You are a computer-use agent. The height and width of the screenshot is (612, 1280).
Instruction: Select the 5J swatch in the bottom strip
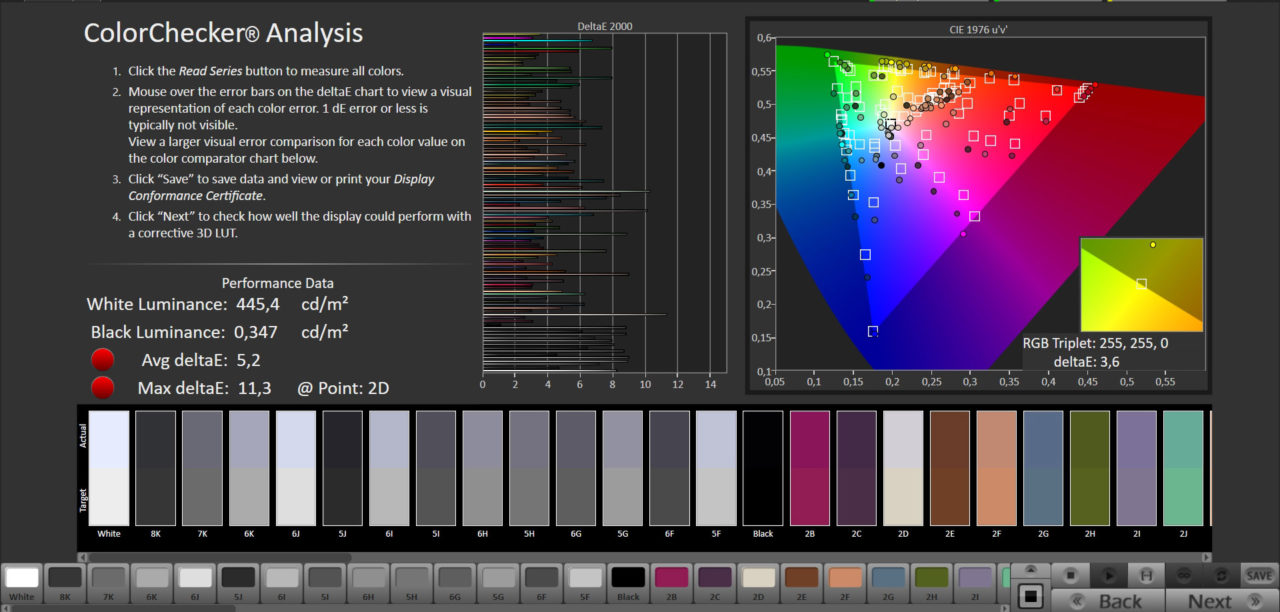point(238,582)
